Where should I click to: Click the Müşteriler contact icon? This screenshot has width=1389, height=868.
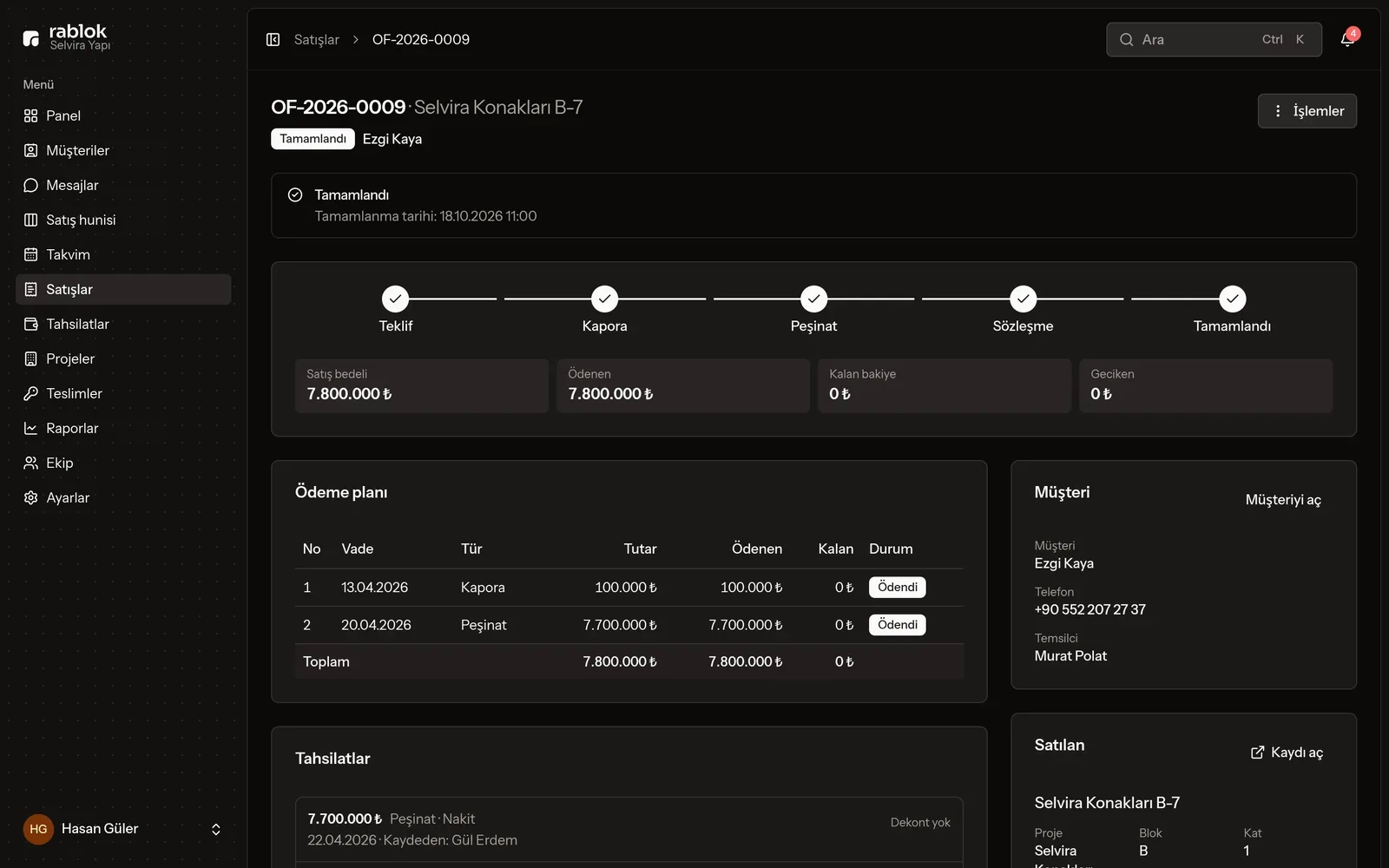click(x=30, y=150)
